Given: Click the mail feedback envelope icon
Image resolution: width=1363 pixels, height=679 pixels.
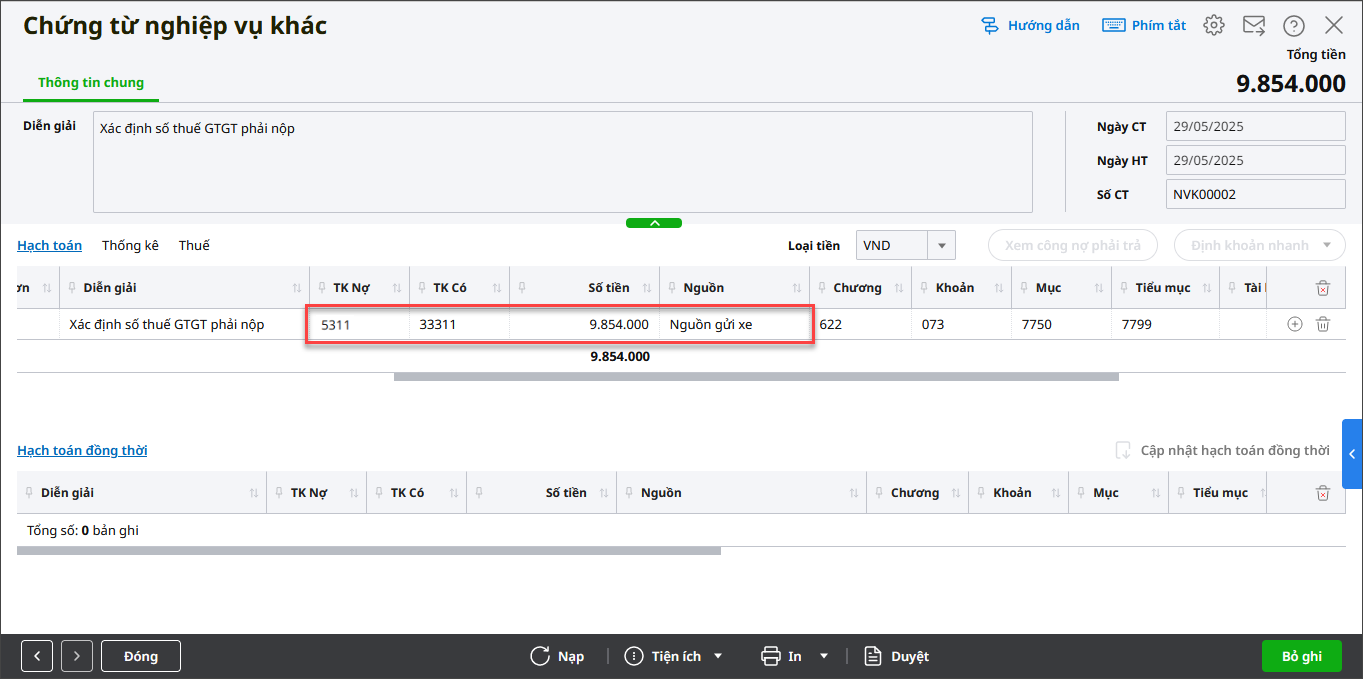Looking at the screenshot, I should tap(1254, 26).
